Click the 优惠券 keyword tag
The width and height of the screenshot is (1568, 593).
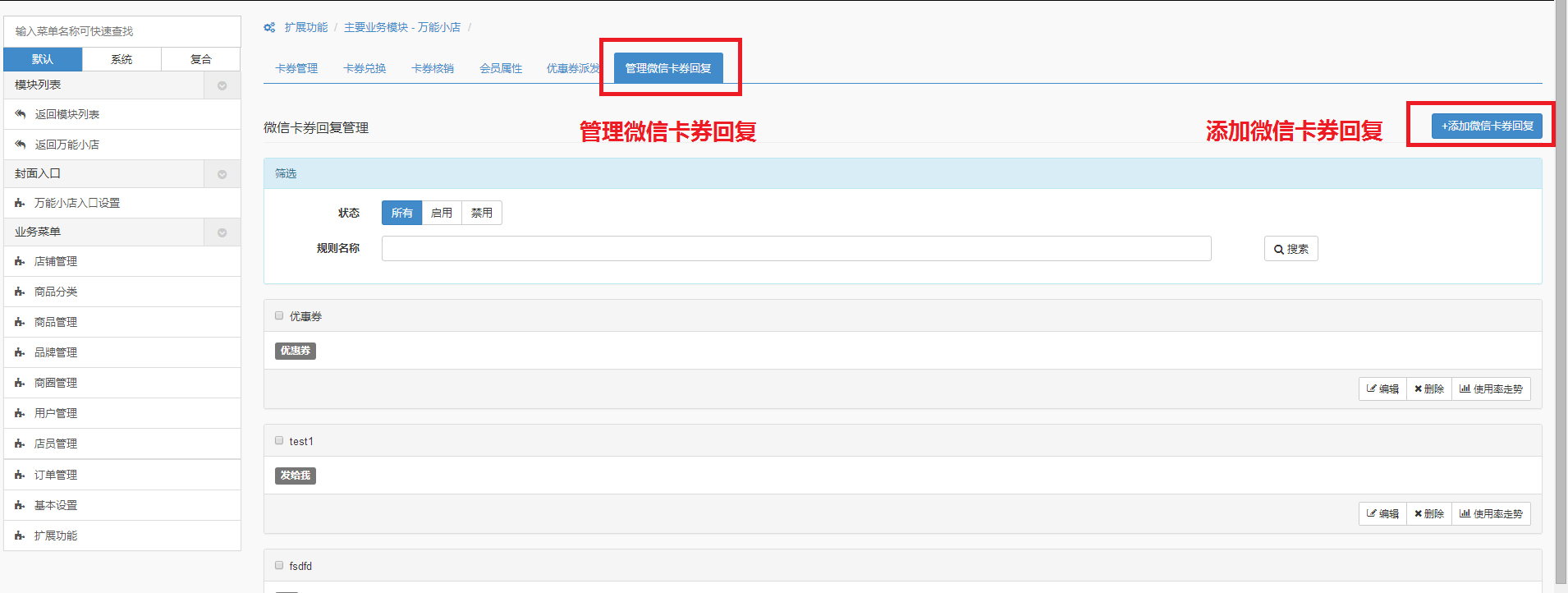coord(296,351)
